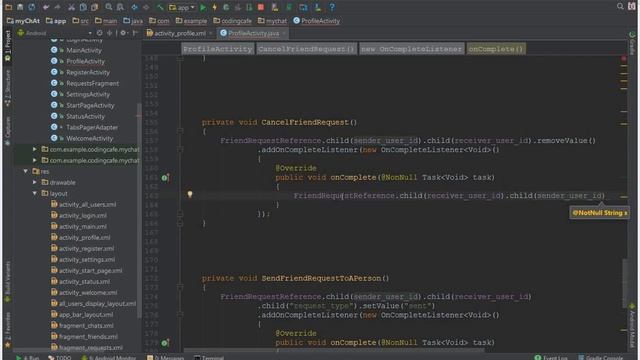The height and width of the screenshot is (360, 640).
Task: Expand the drawable folder
Action: click(35, 182)
